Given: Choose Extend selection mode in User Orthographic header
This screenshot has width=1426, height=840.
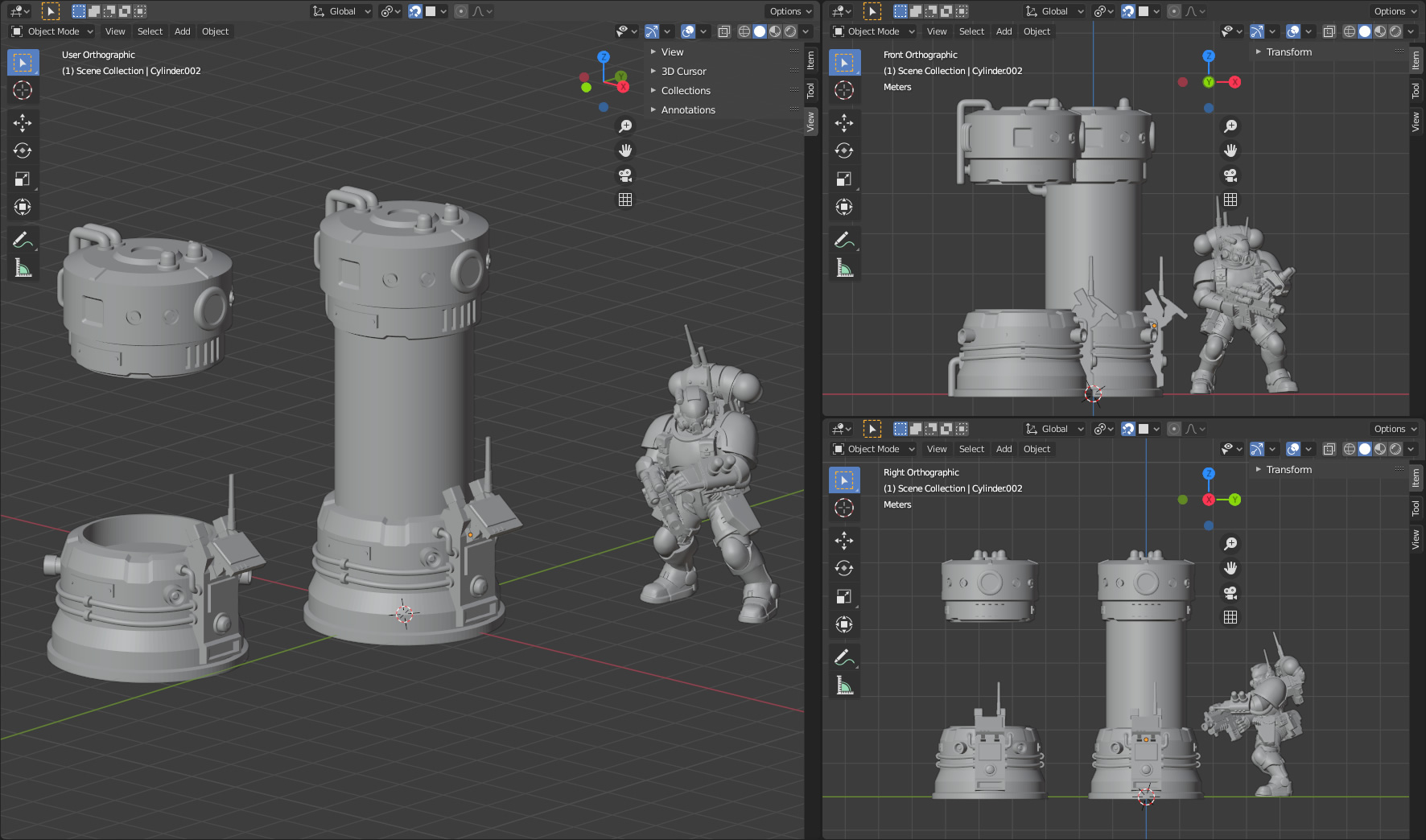Looking at the screenshot, I should (x=94, y=11).
